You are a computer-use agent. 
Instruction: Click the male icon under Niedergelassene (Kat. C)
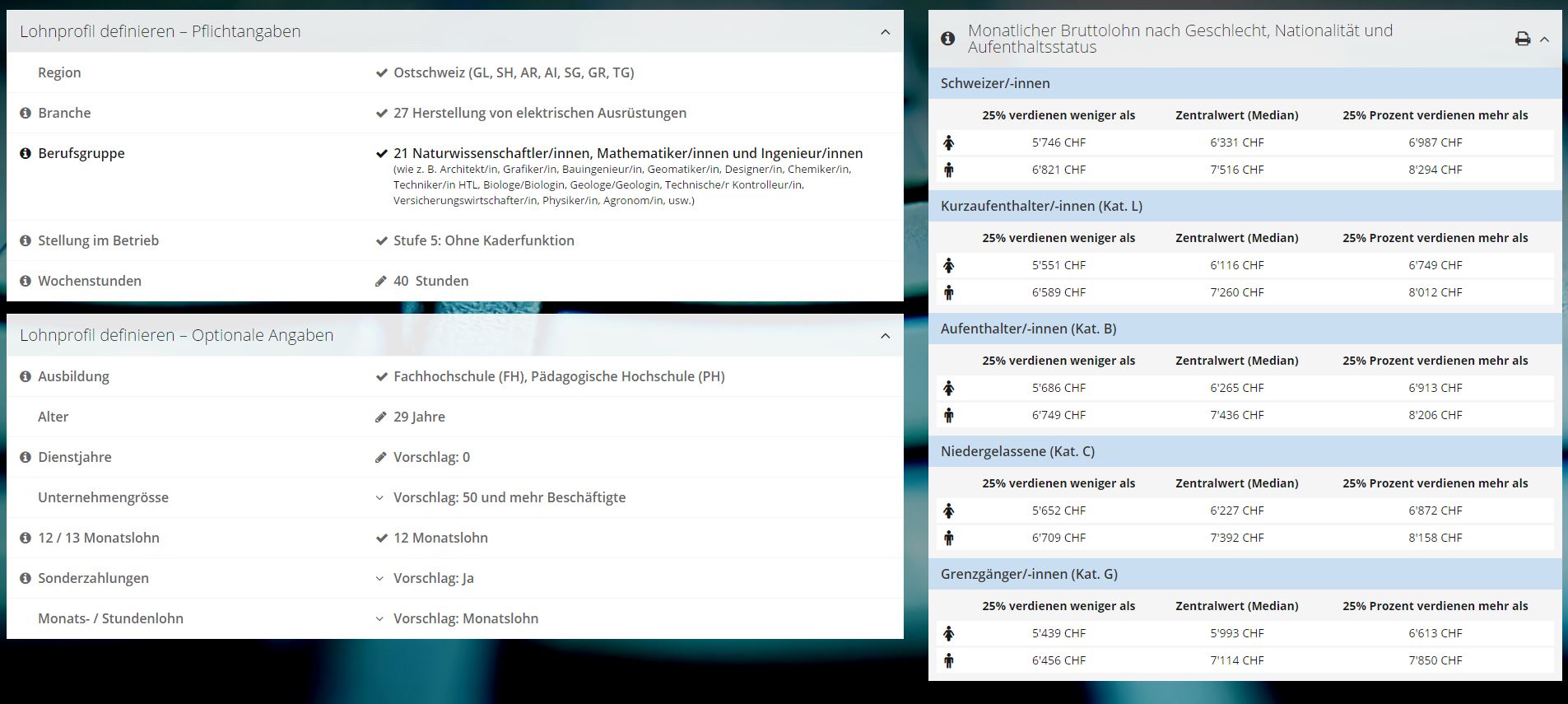tap(949, 538)
